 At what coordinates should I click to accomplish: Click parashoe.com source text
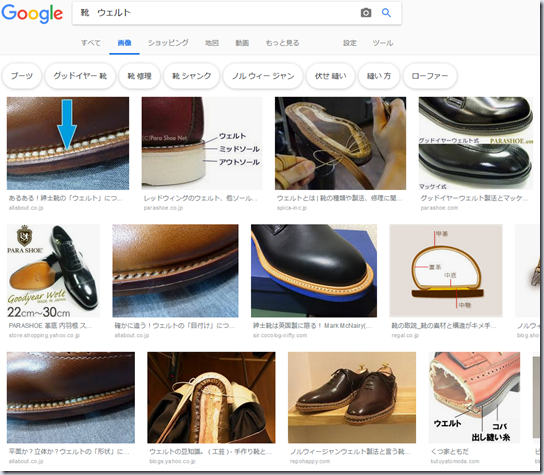pos(439,208)
